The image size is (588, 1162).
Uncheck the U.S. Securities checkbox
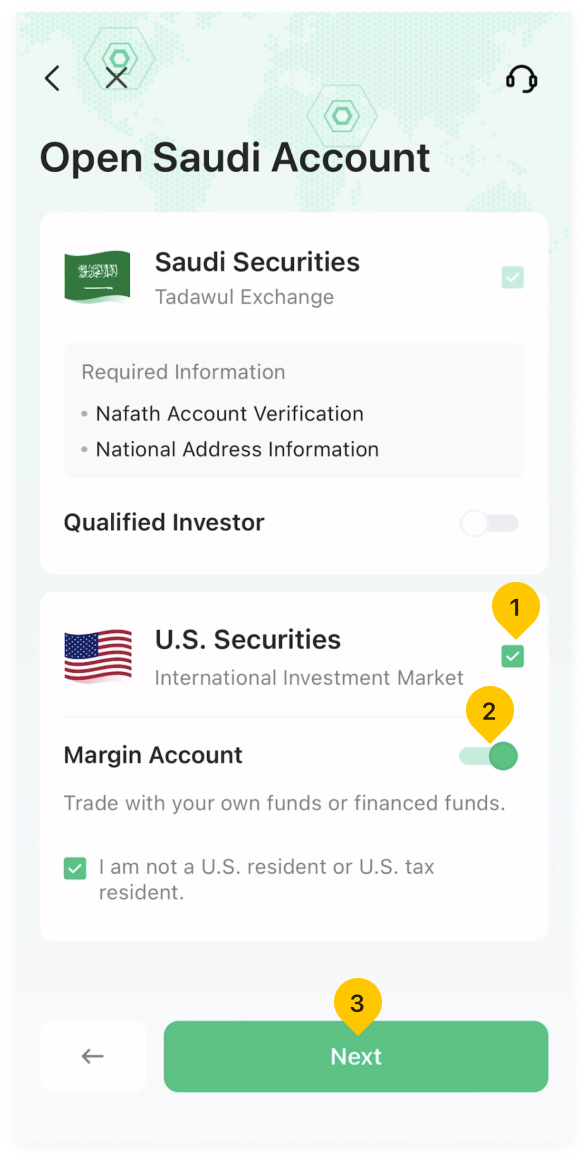pyautogui.click(x=512, y=656)
